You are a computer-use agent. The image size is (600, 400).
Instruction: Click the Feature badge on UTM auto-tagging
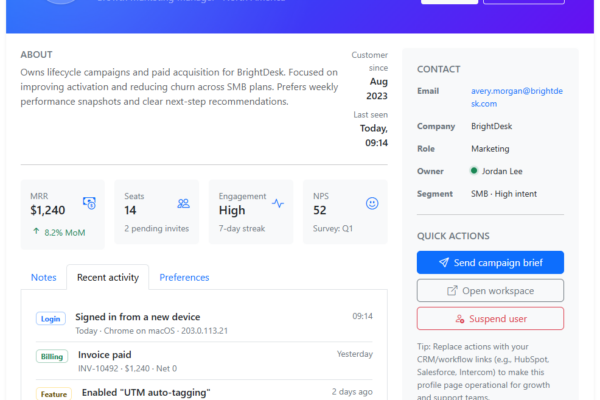[53, 394]
